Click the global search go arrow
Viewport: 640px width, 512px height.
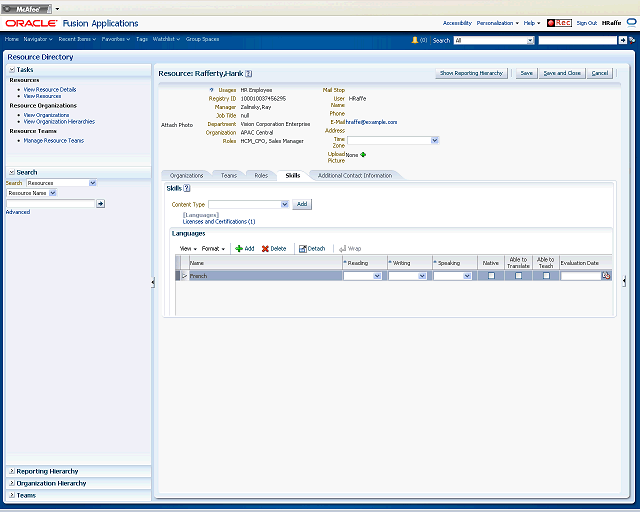pyautogui.click(x=622, y=40)
